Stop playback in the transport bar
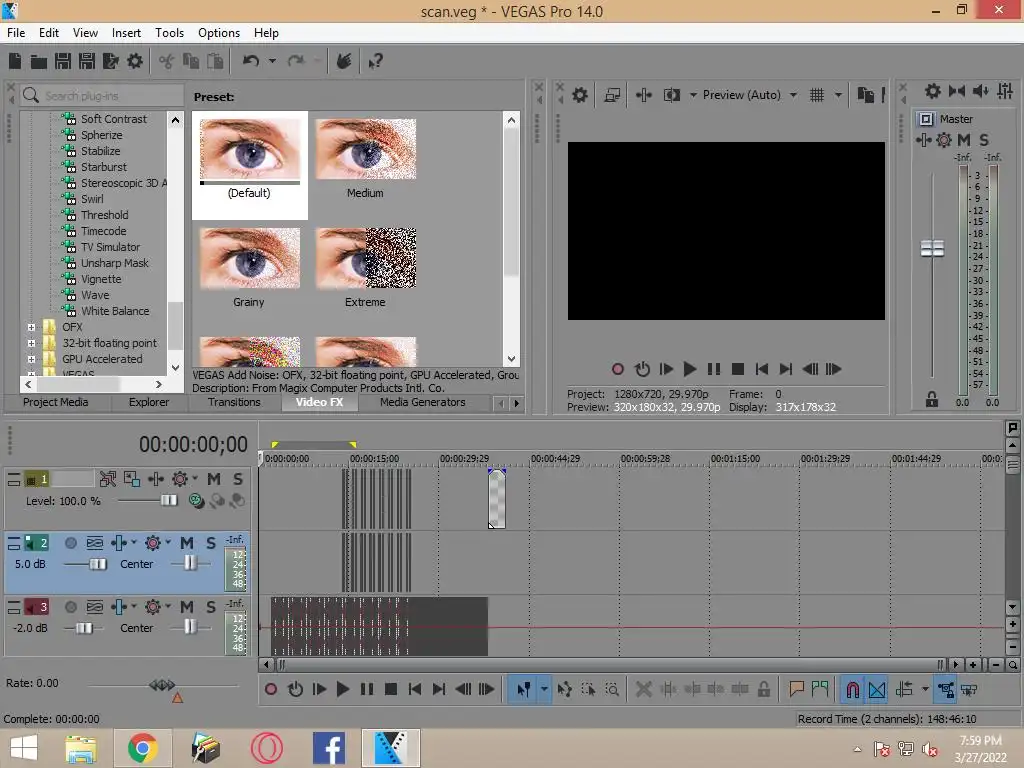 391,689
